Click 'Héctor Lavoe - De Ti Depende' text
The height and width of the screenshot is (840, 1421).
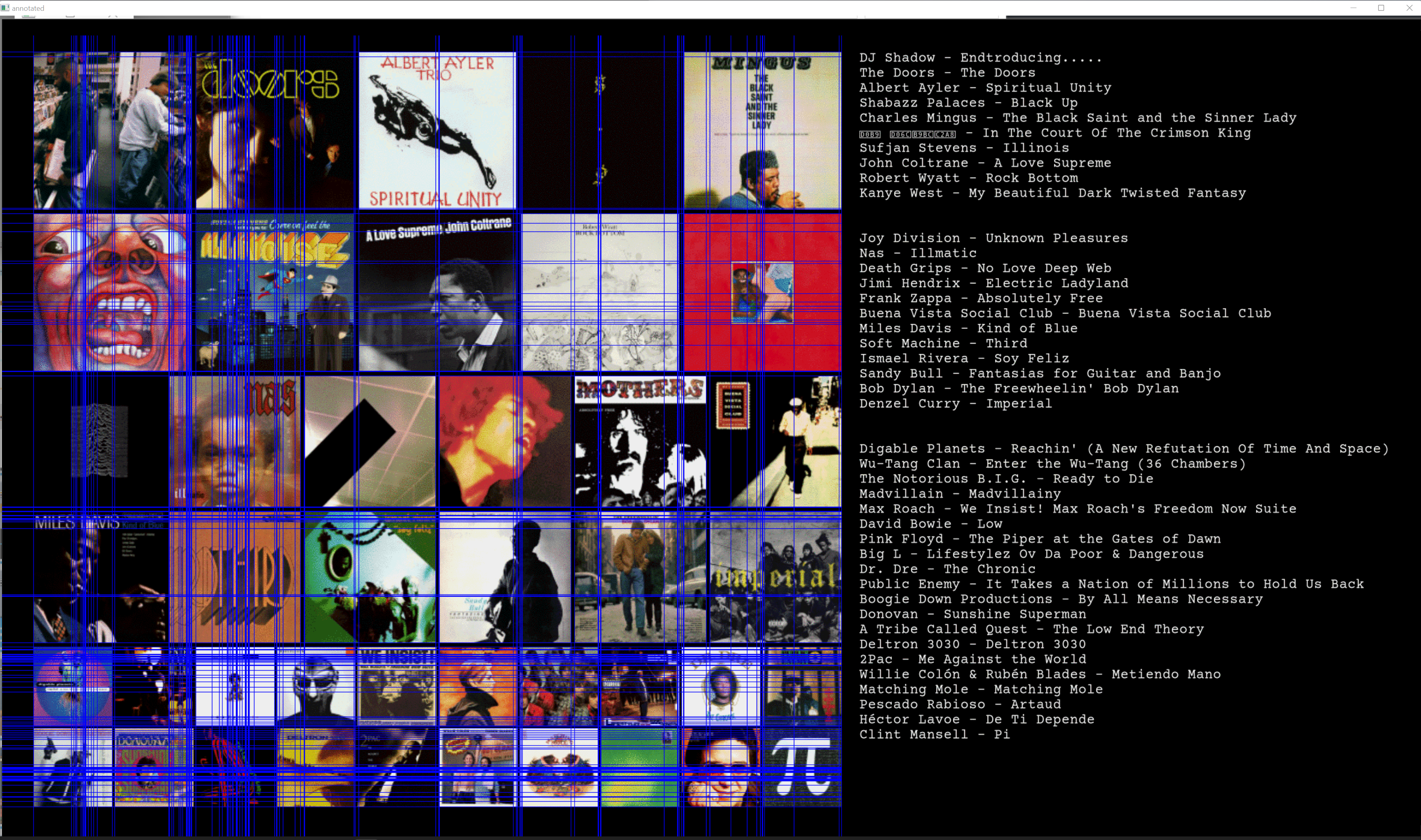tap(977, 719)
